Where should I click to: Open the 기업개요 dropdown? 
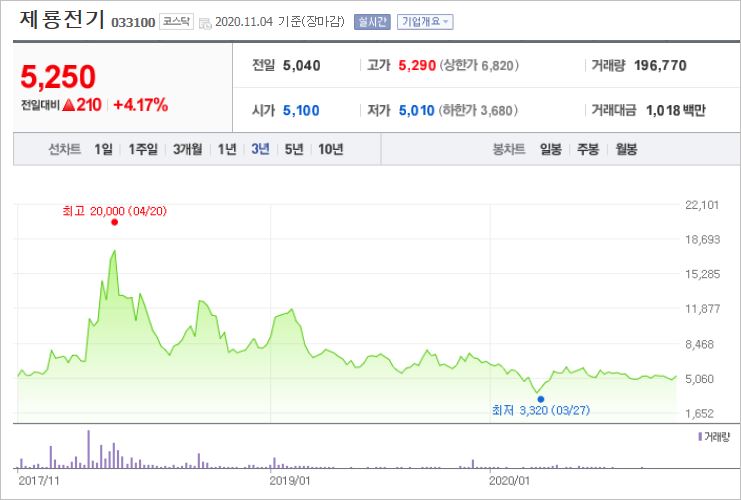[425, 22]
